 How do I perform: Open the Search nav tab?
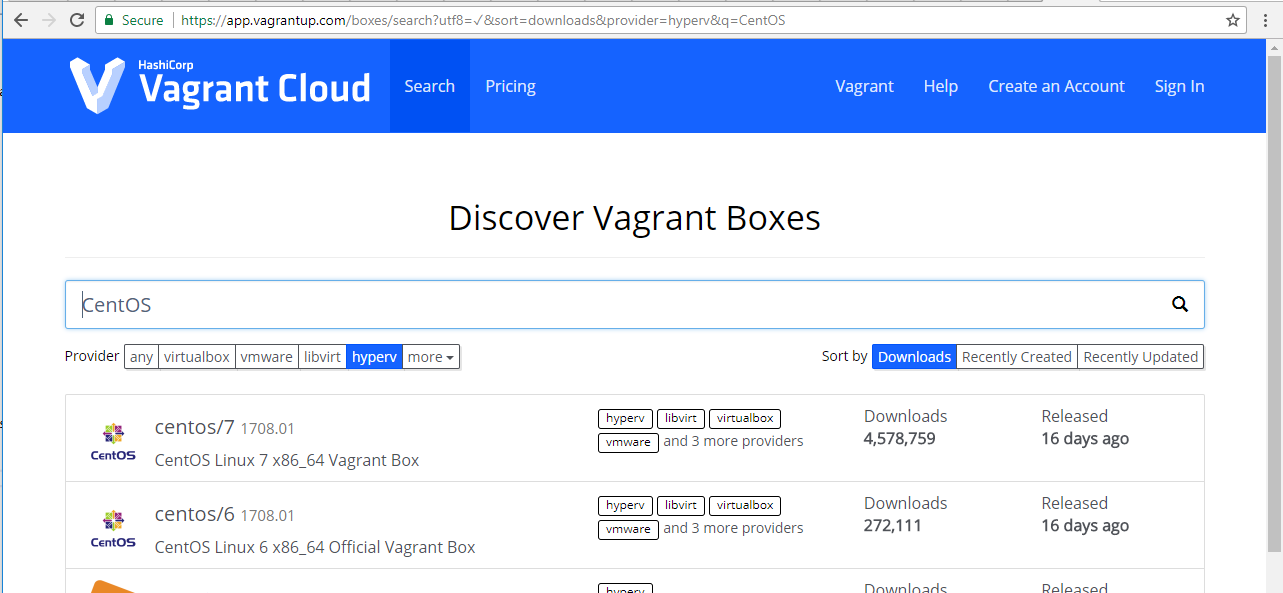pyautogui.click(x=430, y=86)
